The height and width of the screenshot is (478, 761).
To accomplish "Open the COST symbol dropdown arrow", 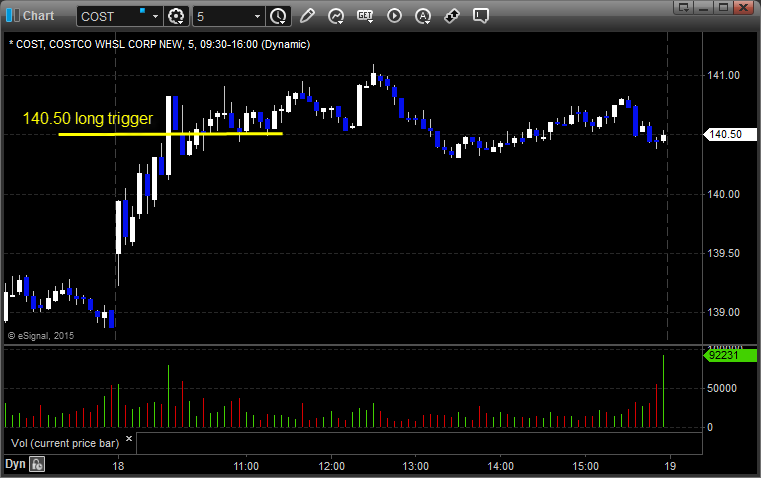I will (x=155, y=16).
